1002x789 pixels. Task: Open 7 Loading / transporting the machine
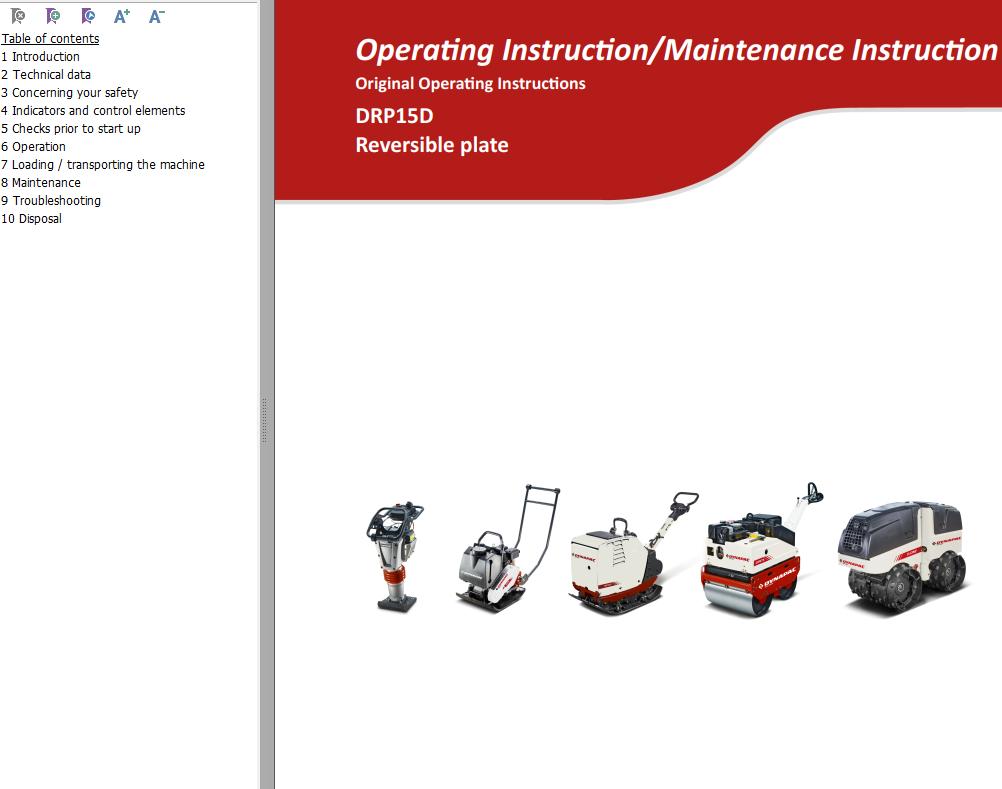click(103, 164)
